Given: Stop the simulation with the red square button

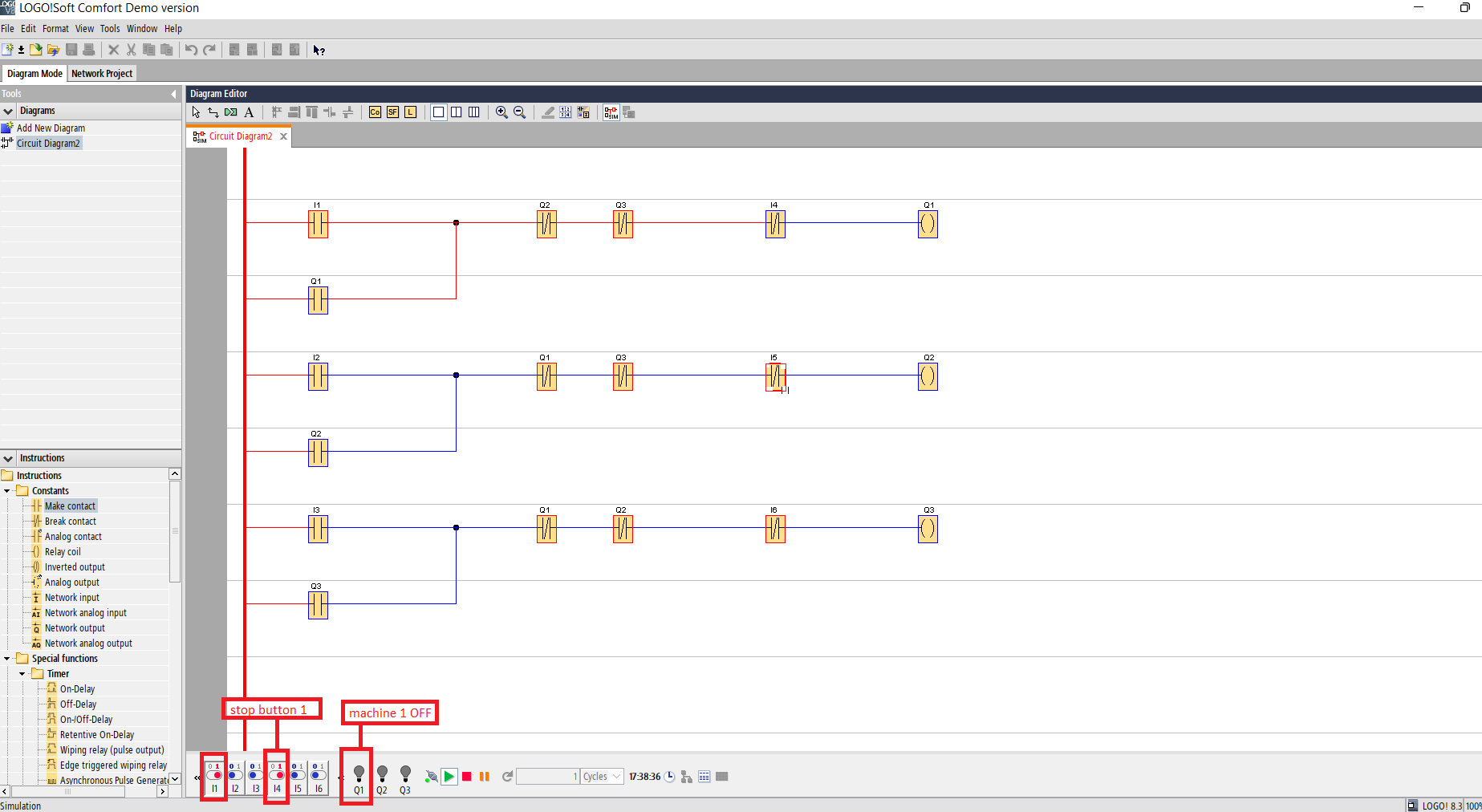Looking at the screenshot, I should 467,776.
